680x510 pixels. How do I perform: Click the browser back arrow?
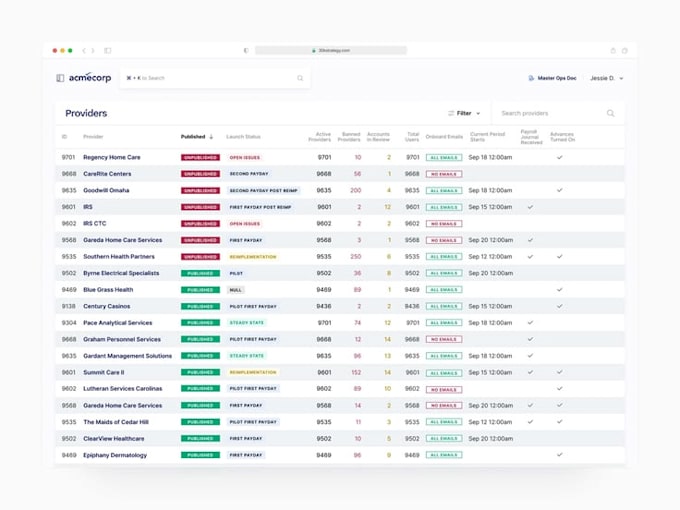pos(84,51)
